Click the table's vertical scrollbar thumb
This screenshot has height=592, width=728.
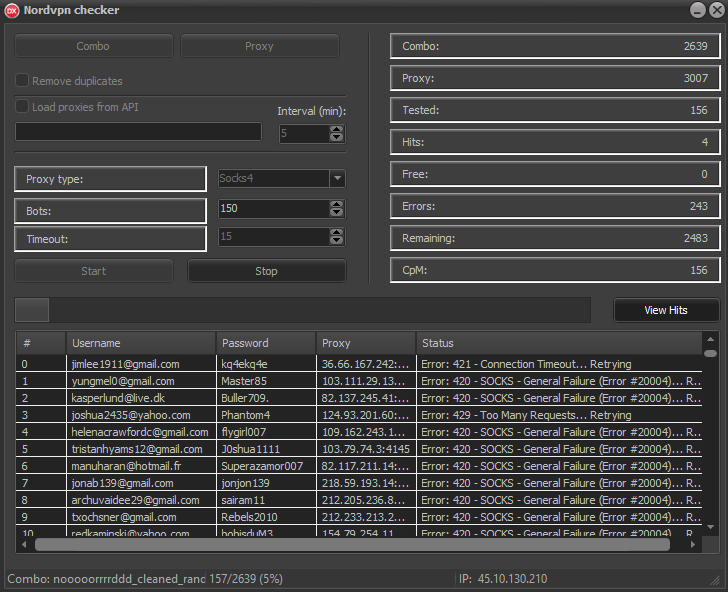(710, 353)
